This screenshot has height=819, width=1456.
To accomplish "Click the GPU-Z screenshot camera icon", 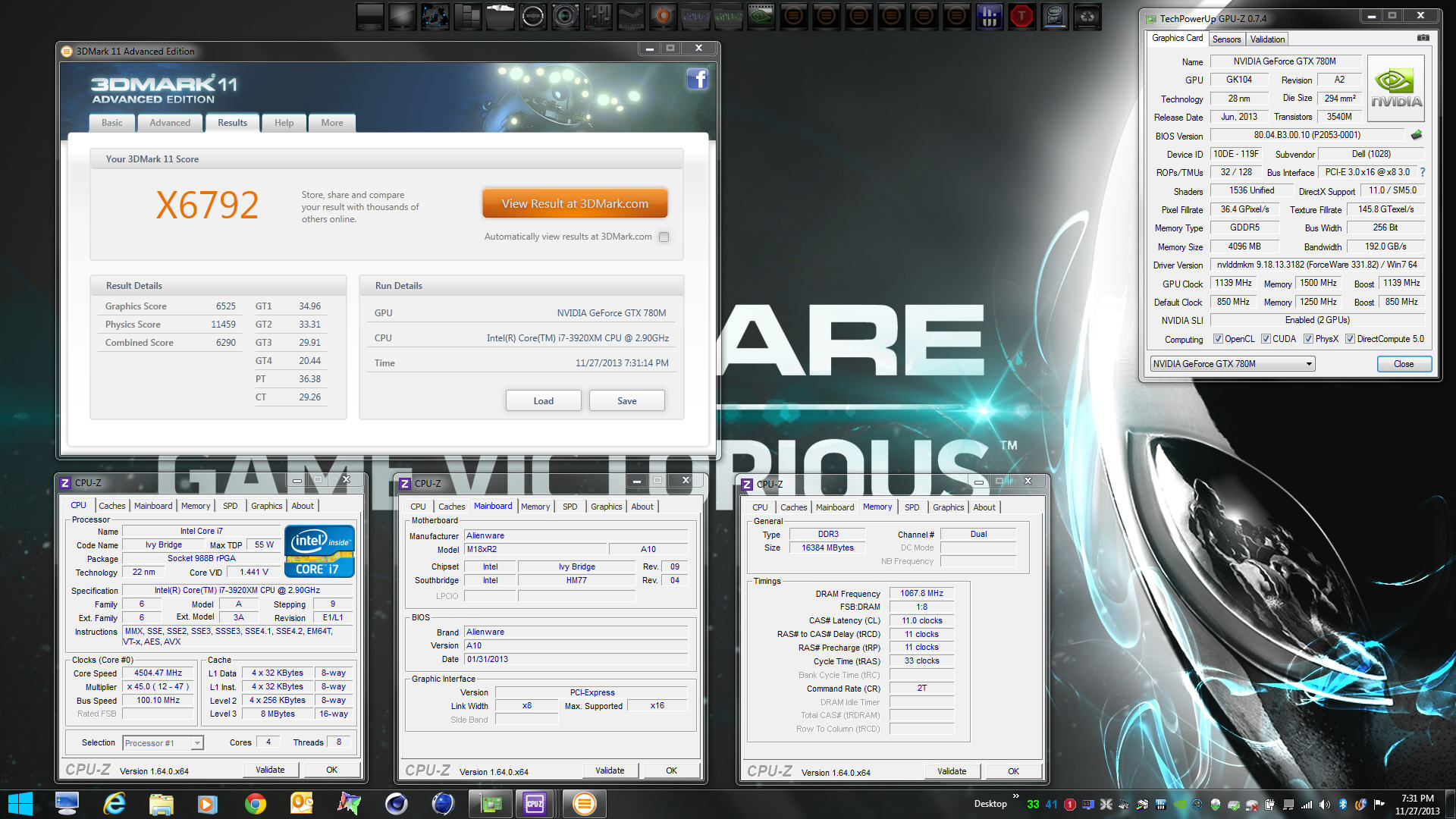I will [1423, 38].
